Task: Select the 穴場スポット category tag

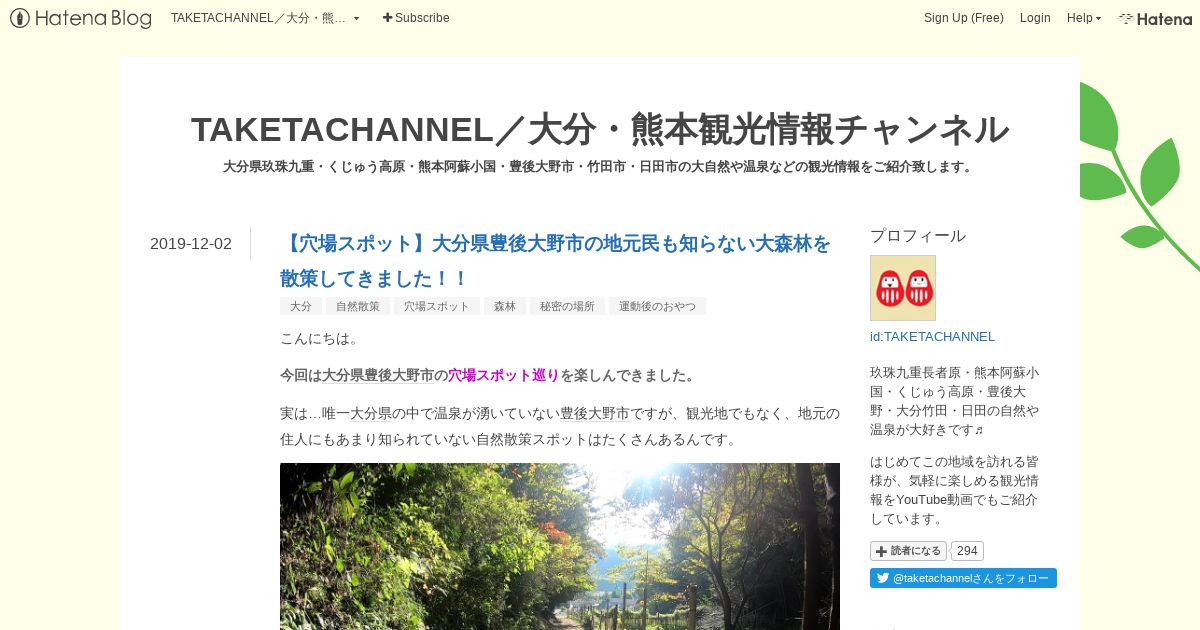Action: click(436, 306)
